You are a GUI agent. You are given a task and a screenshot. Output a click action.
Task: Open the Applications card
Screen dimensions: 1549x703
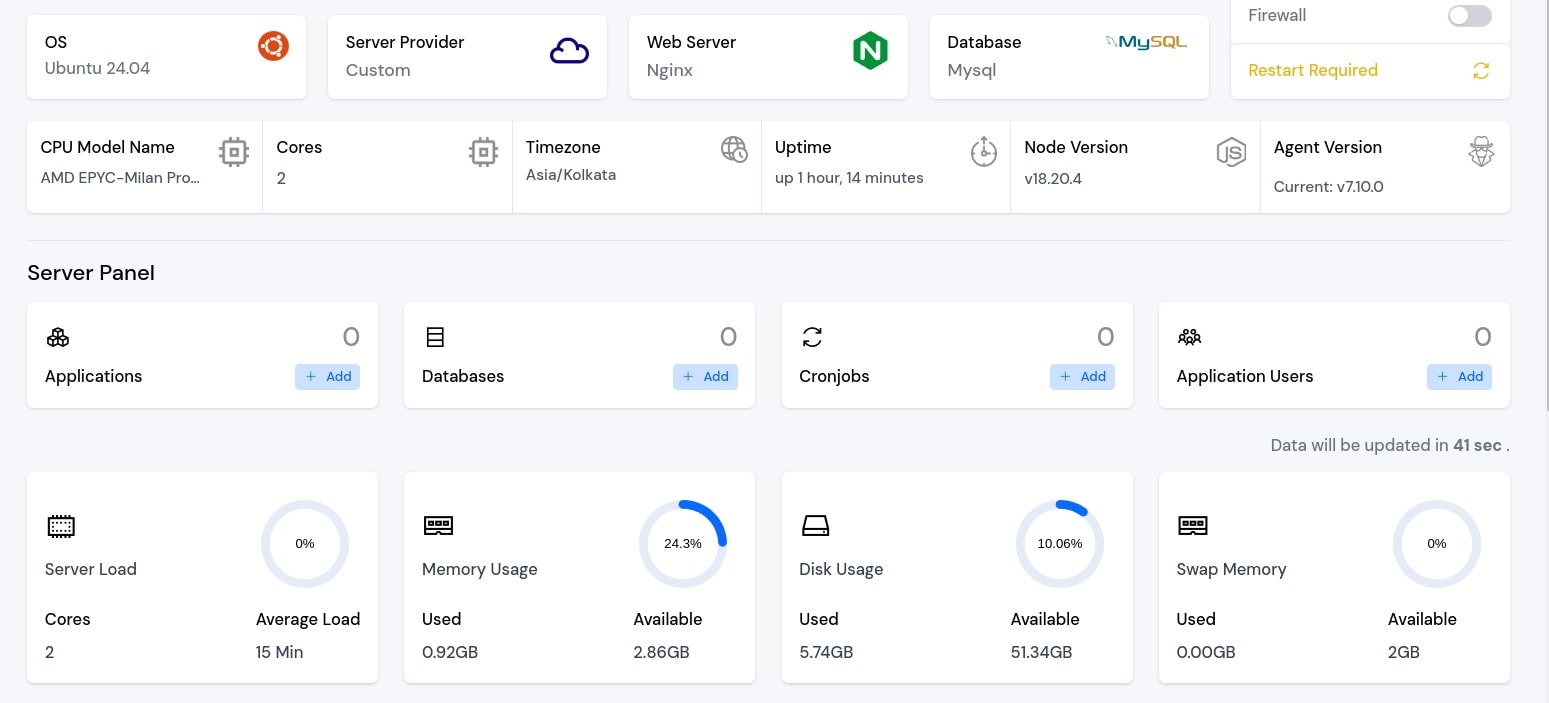click(x=202, y=355)
